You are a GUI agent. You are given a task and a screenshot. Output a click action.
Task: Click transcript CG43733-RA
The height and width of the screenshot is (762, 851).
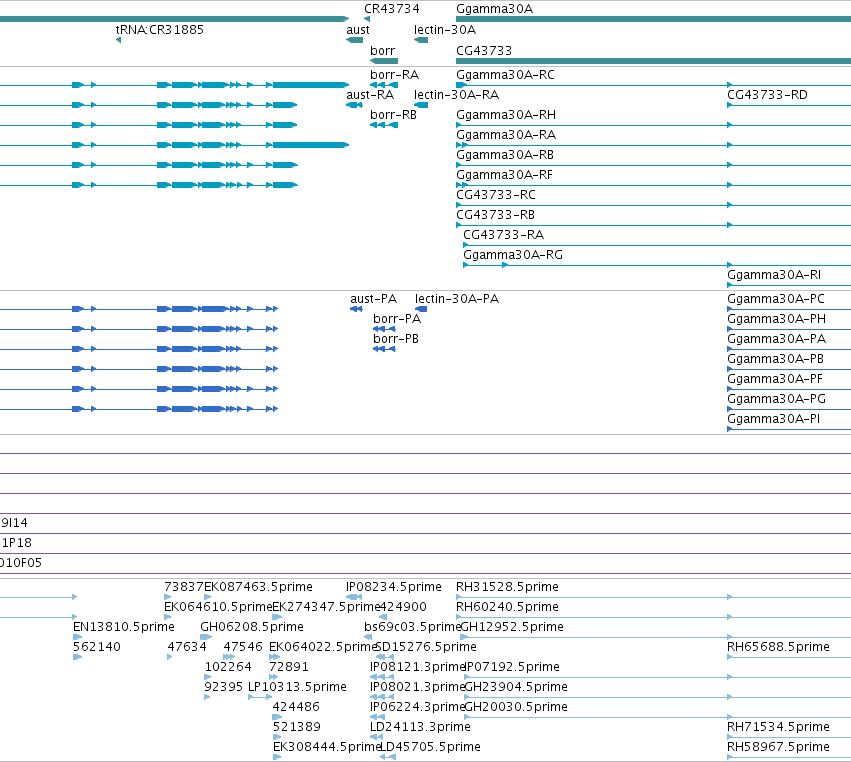pos(504,235)
